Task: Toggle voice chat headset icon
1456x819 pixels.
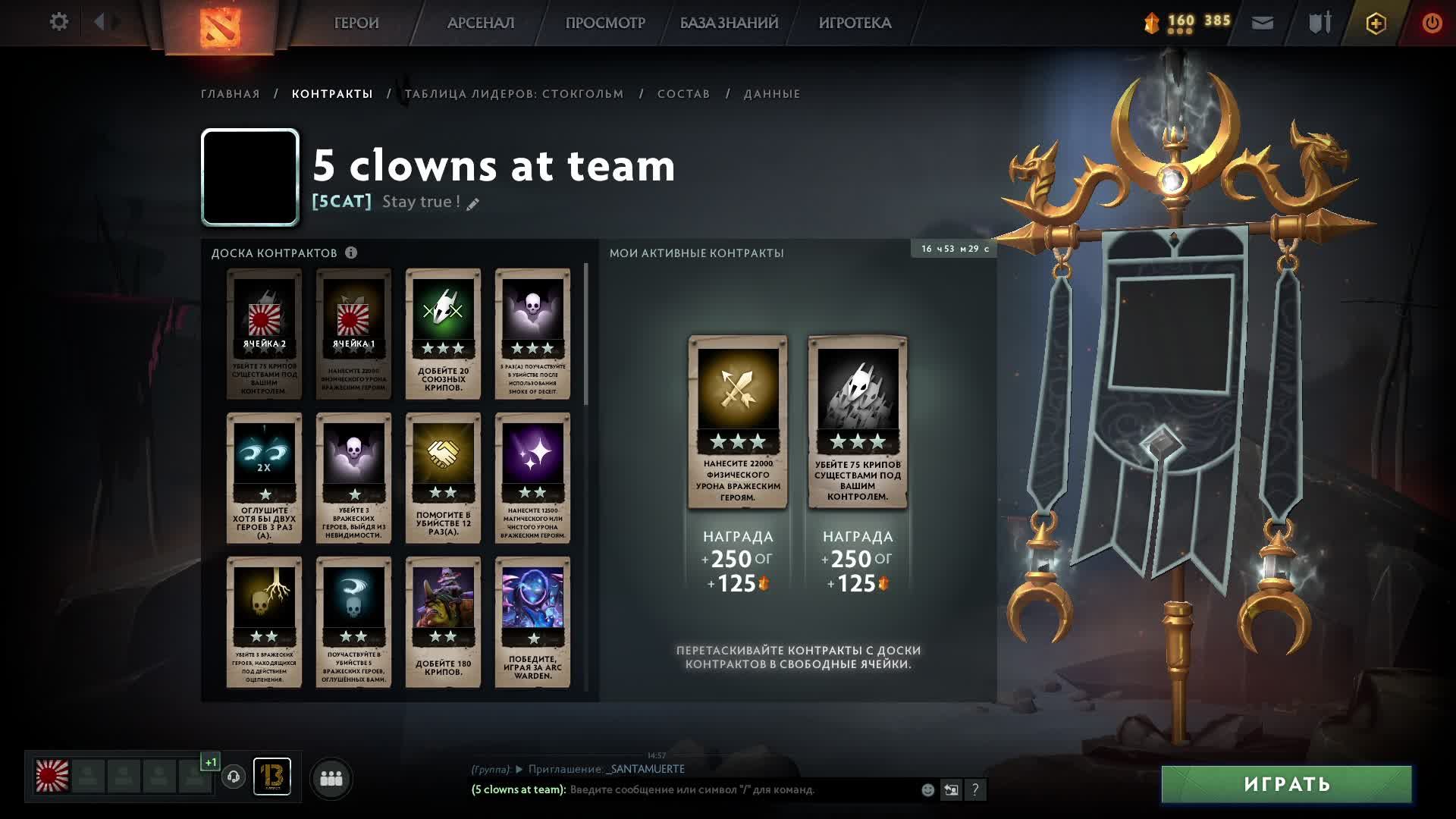Action: (234, 777)
